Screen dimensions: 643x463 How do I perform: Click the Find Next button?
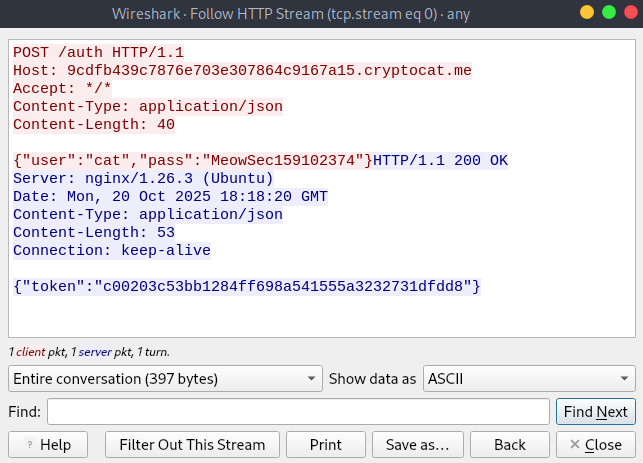(x=595, y=411)
